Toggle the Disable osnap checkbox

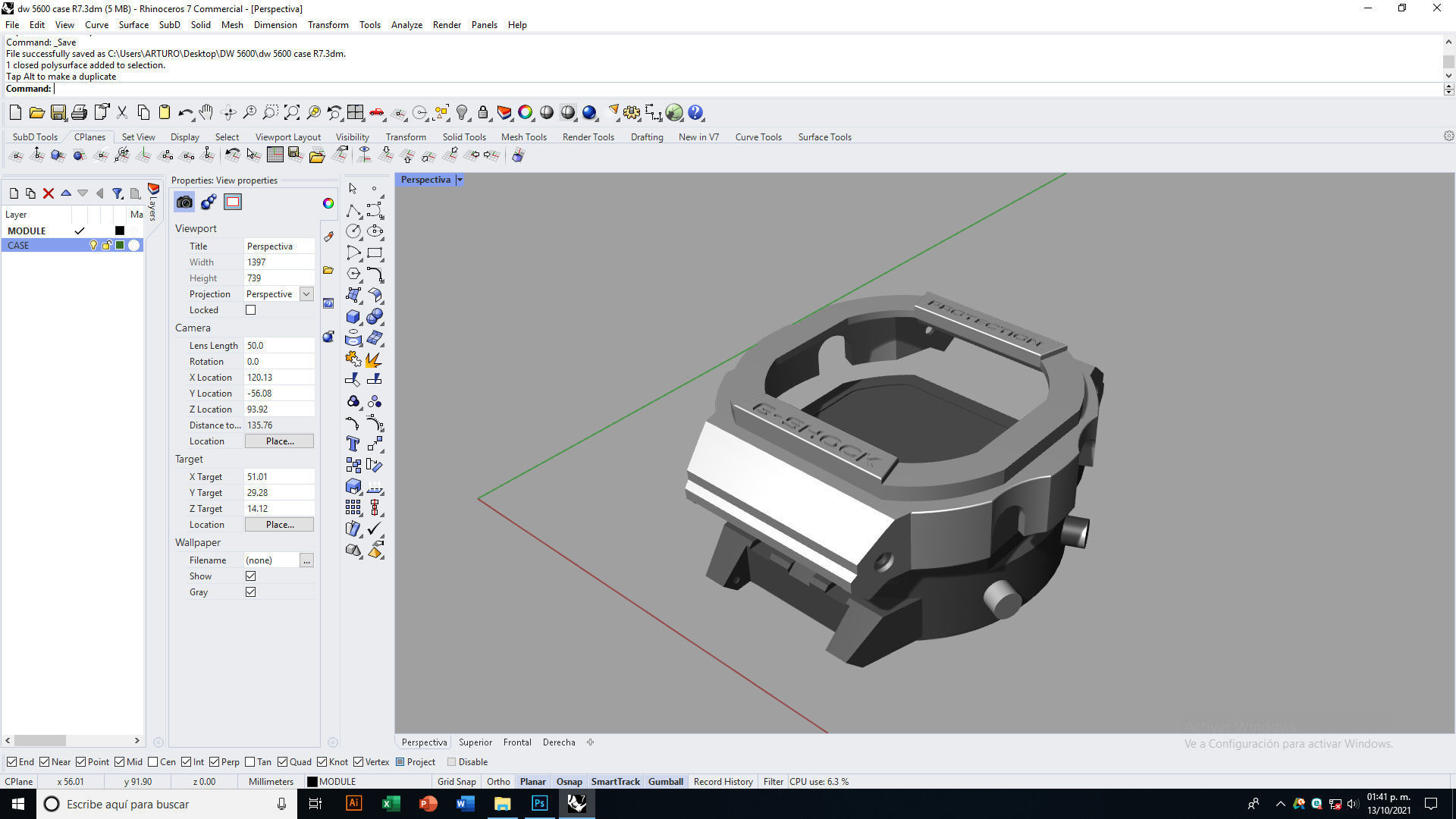pos(452,762)
